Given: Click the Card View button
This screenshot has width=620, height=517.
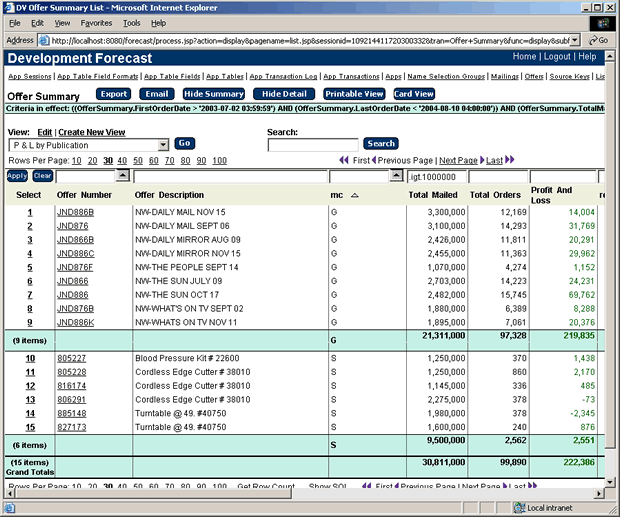Looking at the screenshot, I should (414, 94).
